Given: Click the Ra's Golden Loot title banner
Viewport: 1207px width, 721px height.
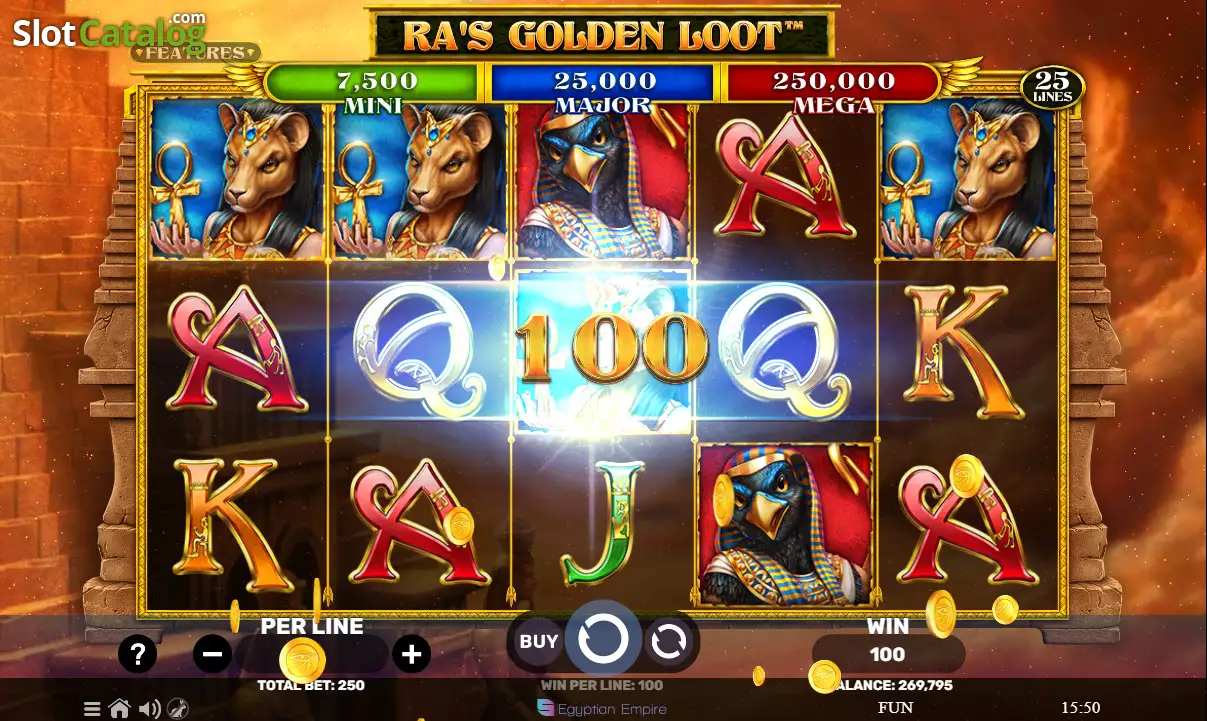Looking at the screenshot, I should [603, 35].
